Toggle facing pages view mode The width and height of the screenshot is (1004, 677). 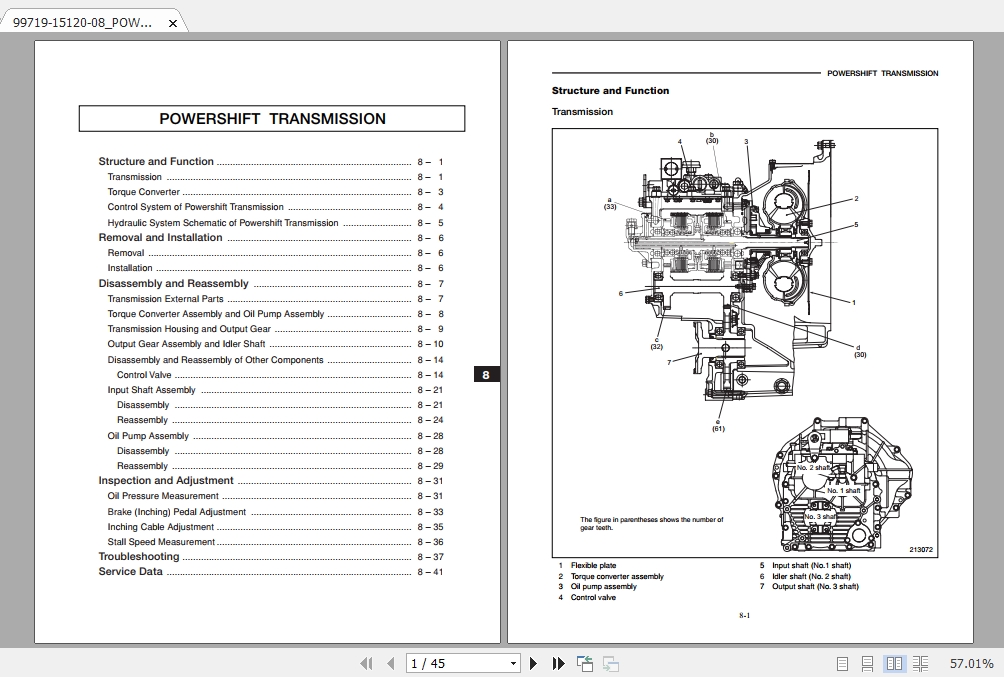[893, 663]
